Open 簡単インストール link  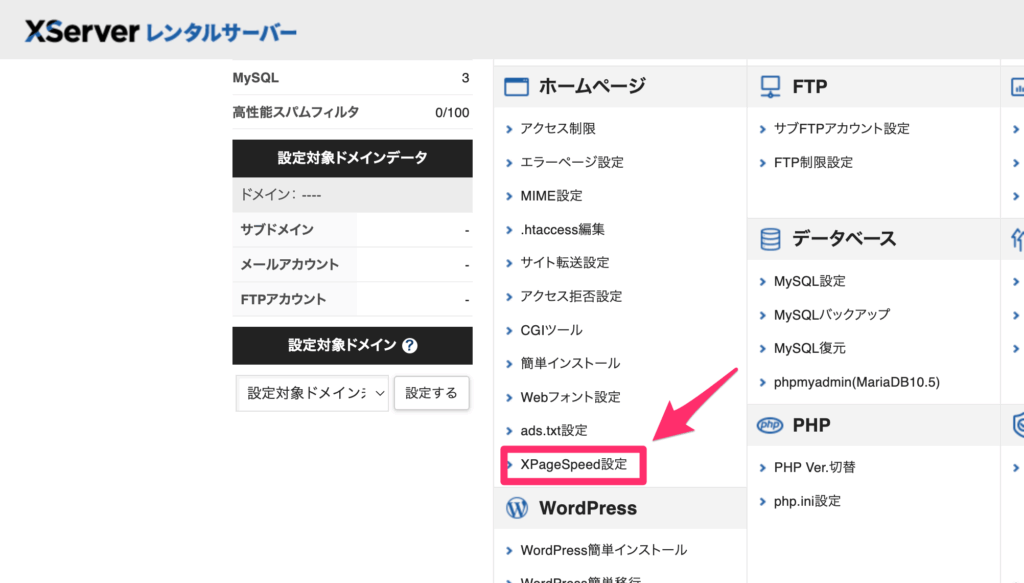click(x=570, y=363)
